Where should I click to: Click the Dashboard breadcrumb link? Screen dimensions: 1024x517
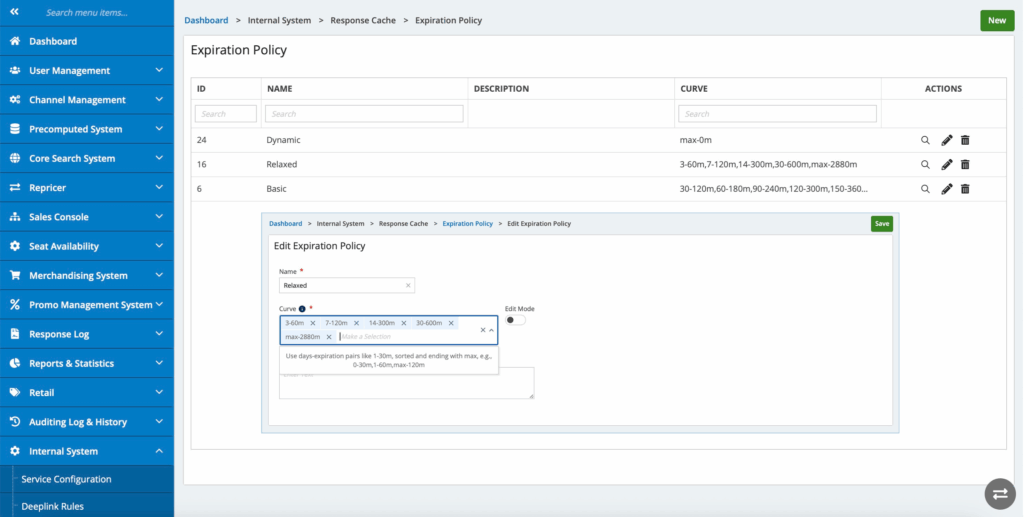click(206, 20)
